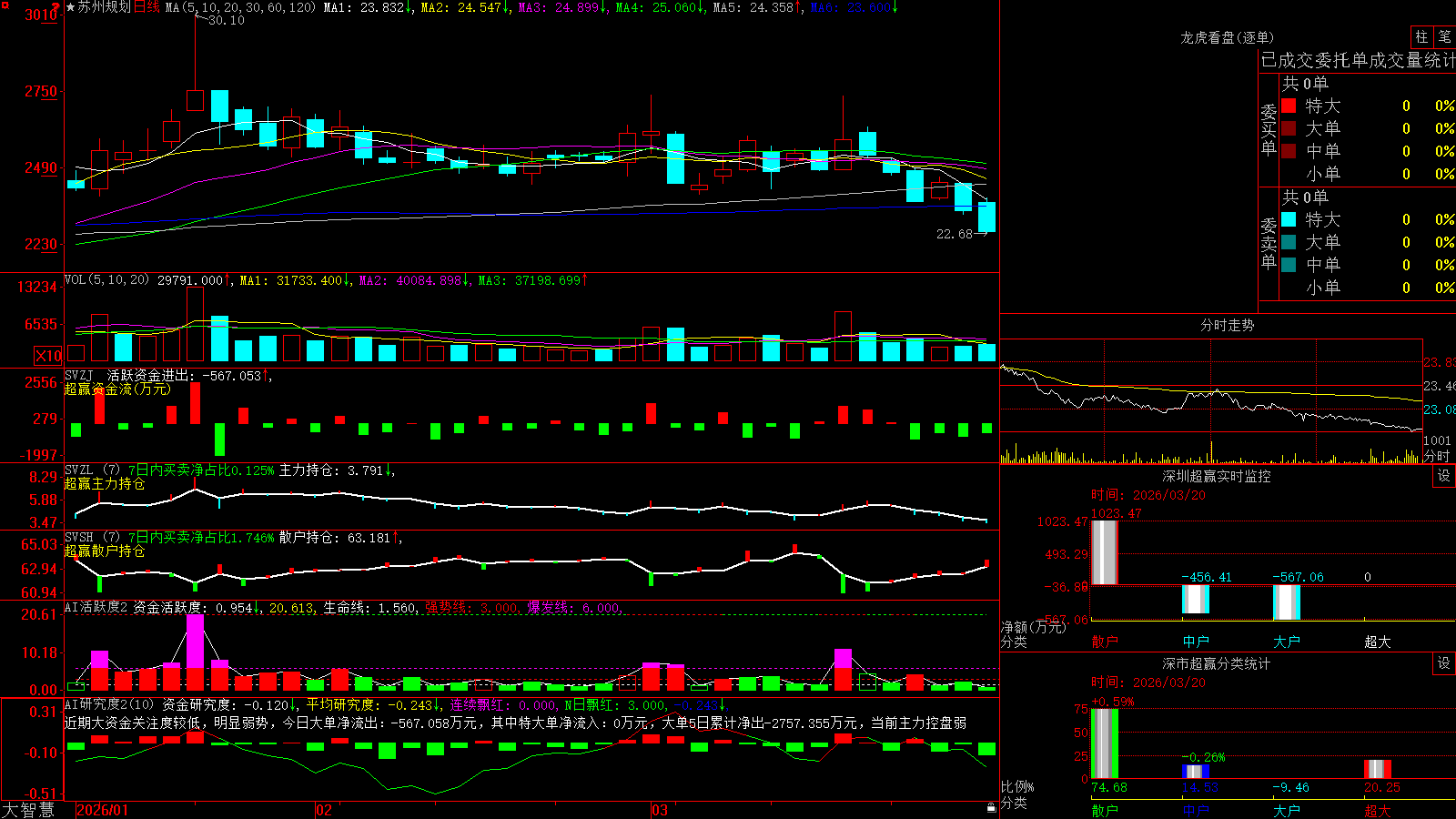Click the MA(5,10,20,30,60,120) indicator parameters
Viewport: 1456px width, 819px height.
point(240,7)
